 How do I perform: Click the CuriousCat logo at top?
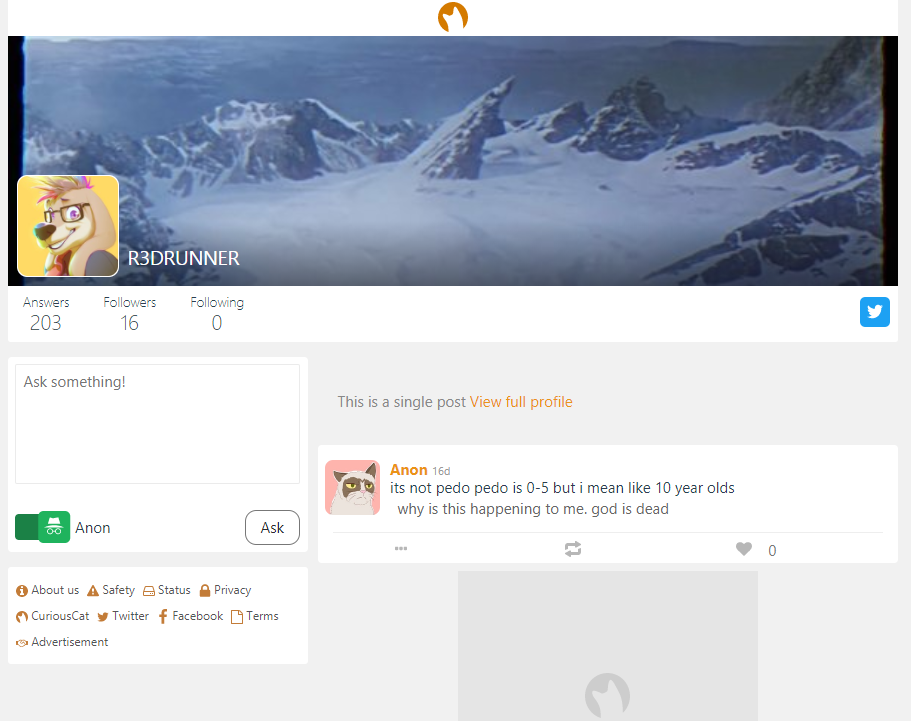(x=453, y=17)
